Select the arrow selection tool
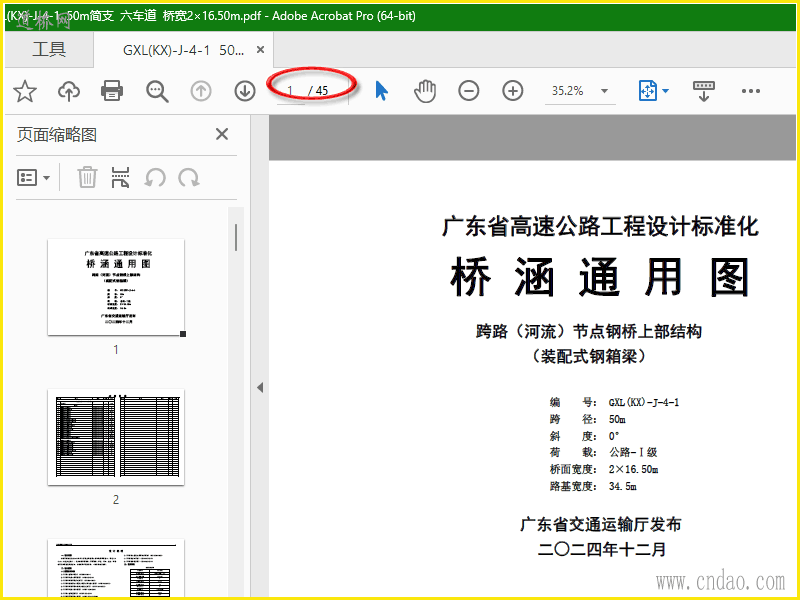Viewport: 800px width, 600px height. pos(381,91)
